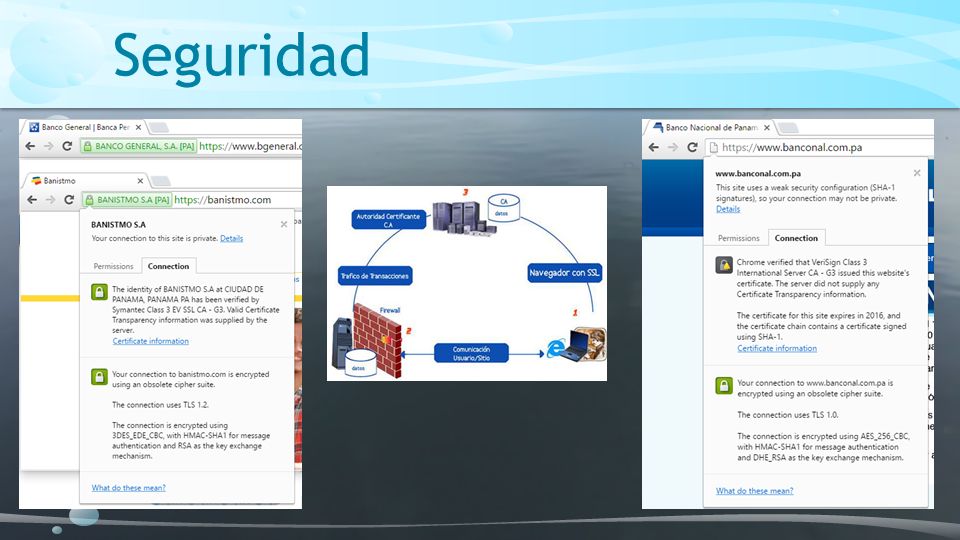
Task: Click the brick Firewall icon in diagram
Action: point(377,340)
